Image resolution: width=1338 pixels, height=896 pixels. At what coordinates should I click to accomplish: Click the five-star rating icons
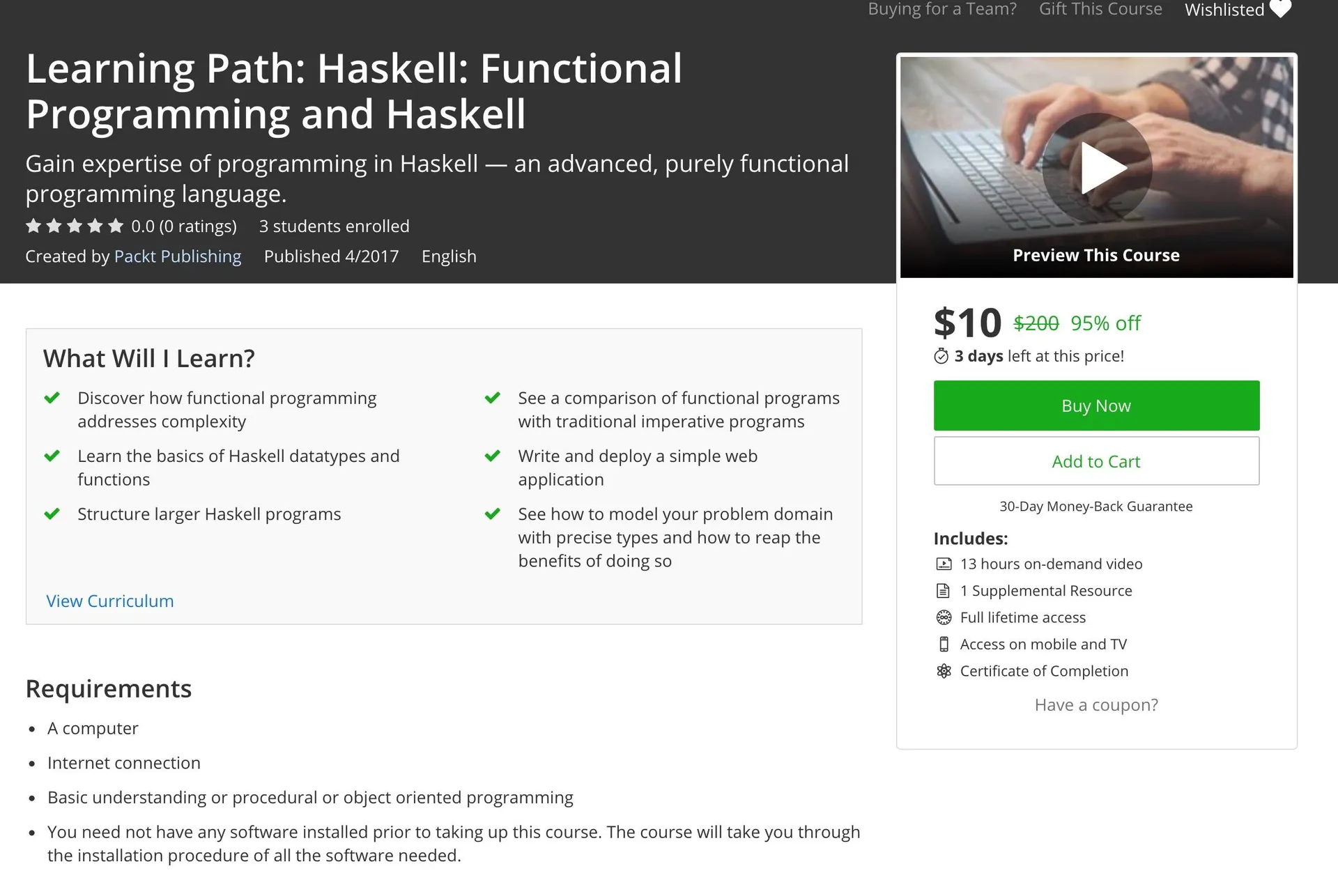pos(75,226)
